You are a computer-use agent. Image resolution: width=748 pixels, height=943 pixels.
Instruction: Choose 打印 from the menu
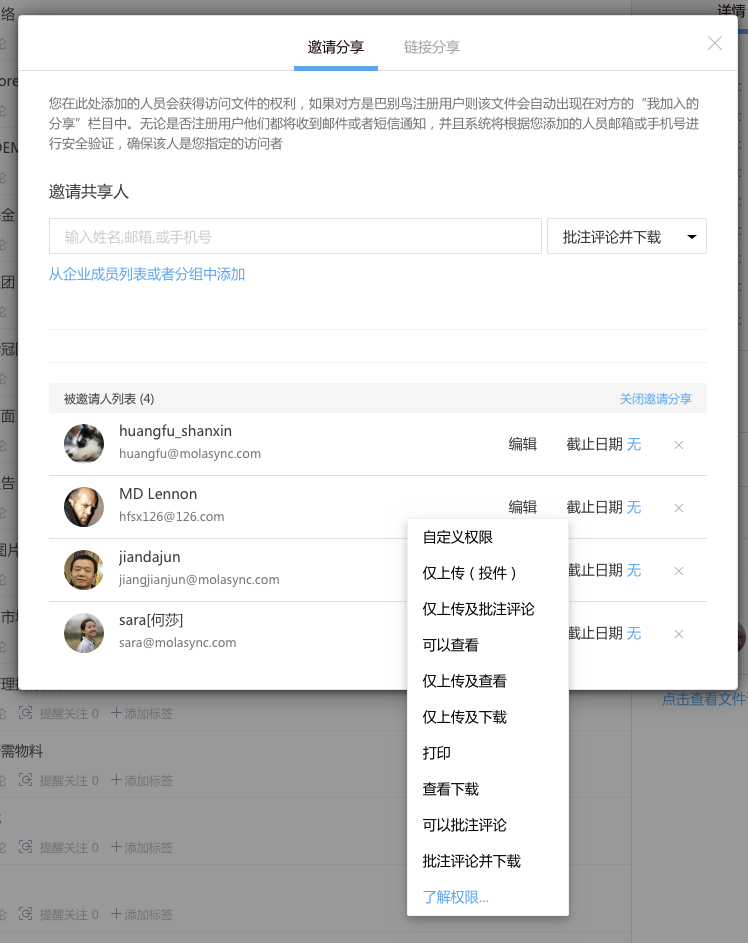tap(488, 753)
